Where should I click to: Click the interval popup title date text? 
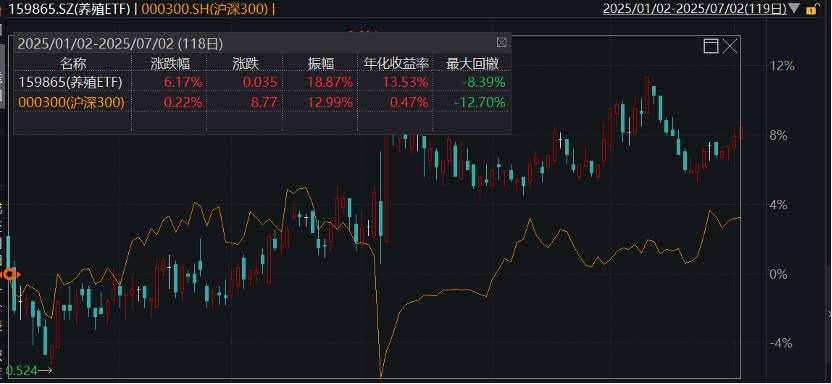click(x=120, y=43)
